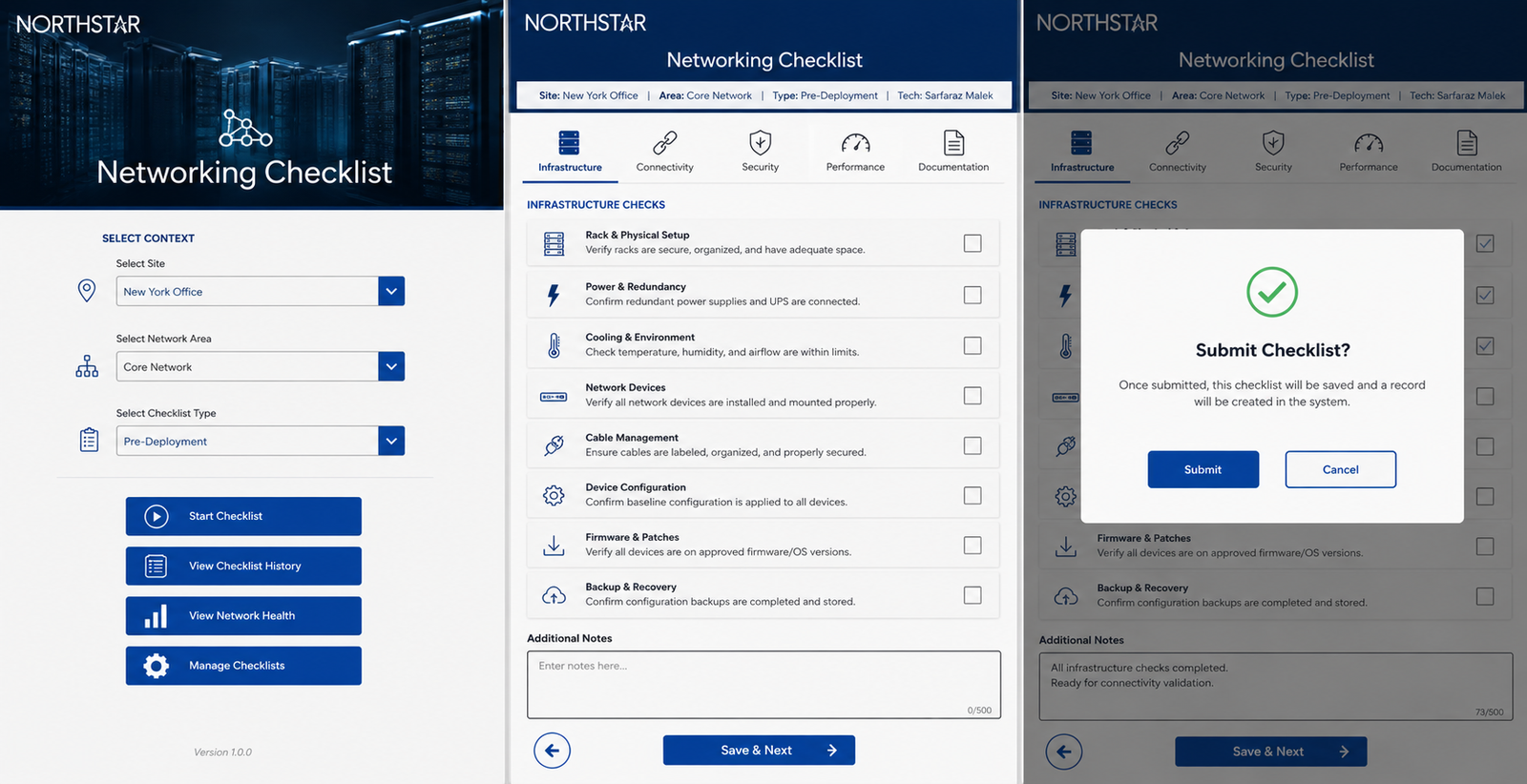The width and height of the screenshot is (1527, 784).
Task: Click the dimmed cable icon in right panel
Action: (x=1066, y=446)
